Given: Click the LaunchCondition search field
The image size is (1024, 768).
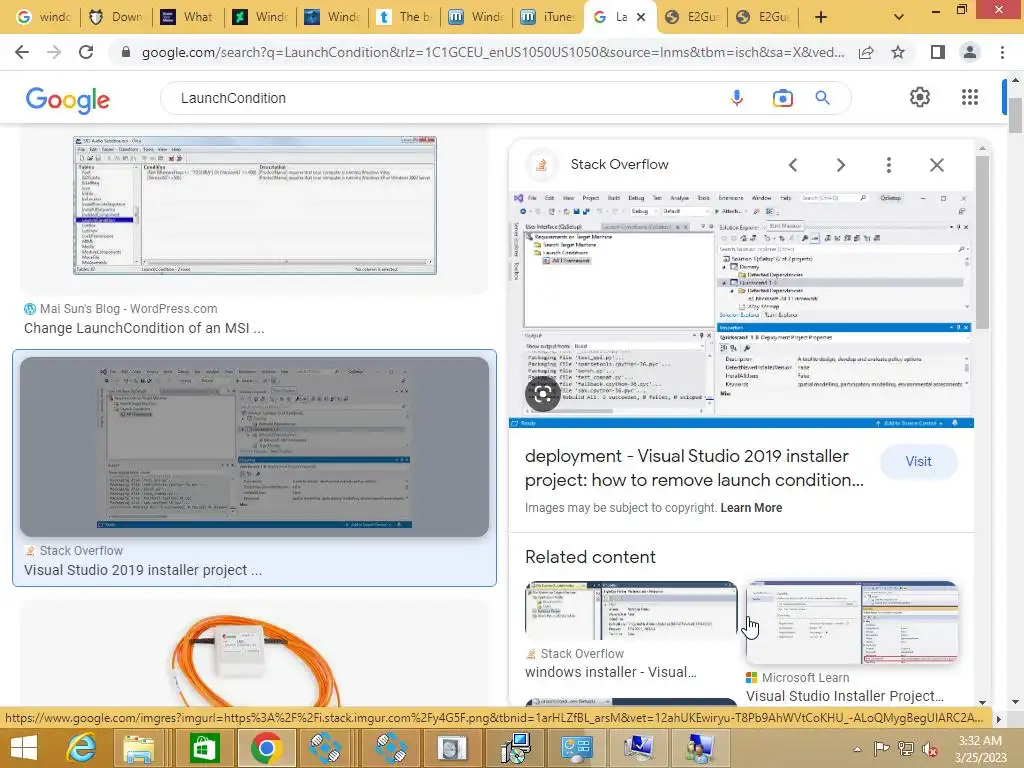Looking at the screenshot, I should click(444, 98).
